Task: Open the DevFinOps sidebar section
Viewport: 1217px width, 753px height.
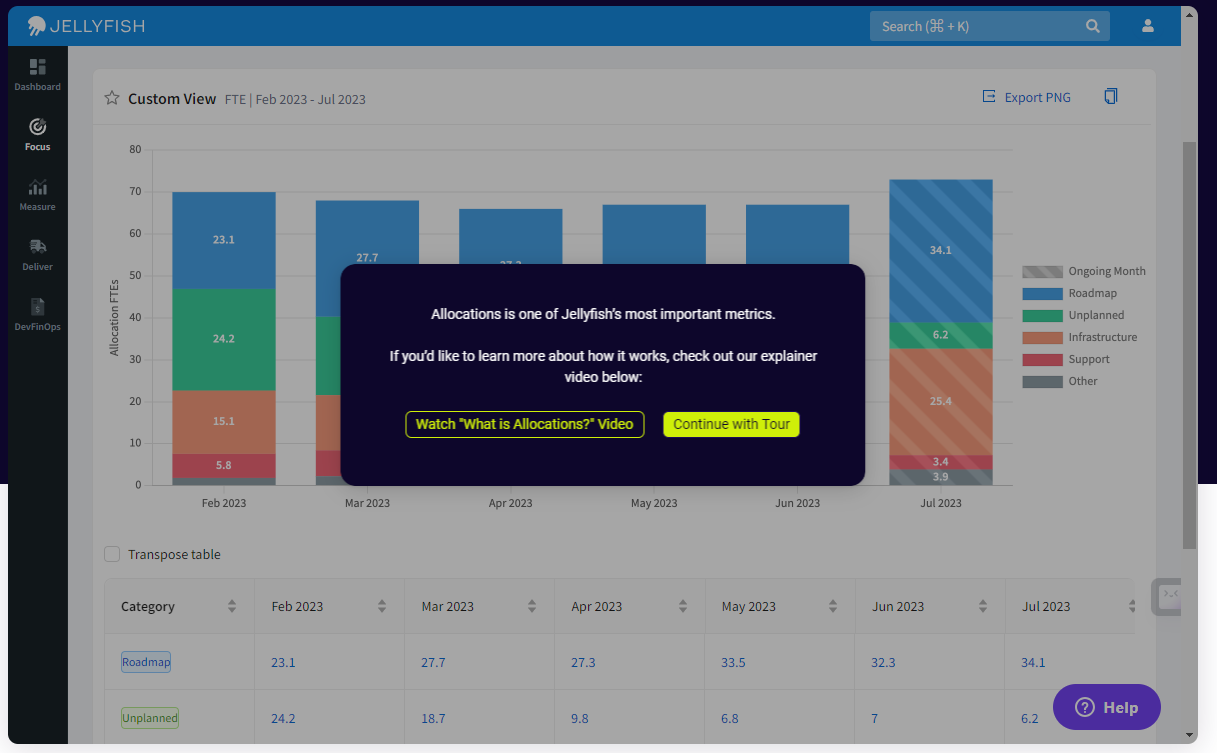Action: (x=37, y=315)
